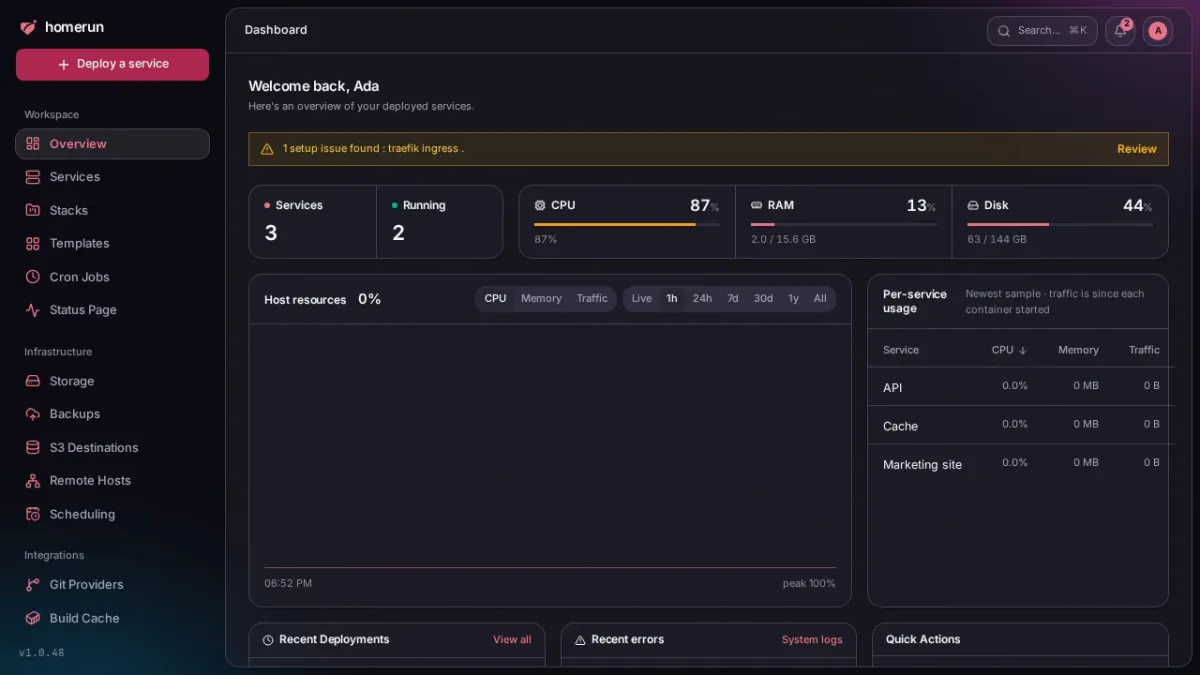Screen dimensions: 1200x675
Task: Click the Disk usage progress bar
Action: pos(1060,224)
